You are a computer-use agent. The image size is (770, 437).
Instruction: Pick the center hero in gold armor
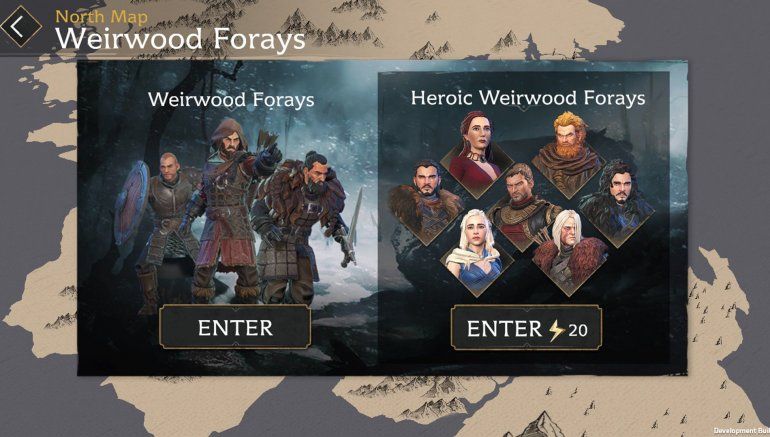click(x=522, y=206)
